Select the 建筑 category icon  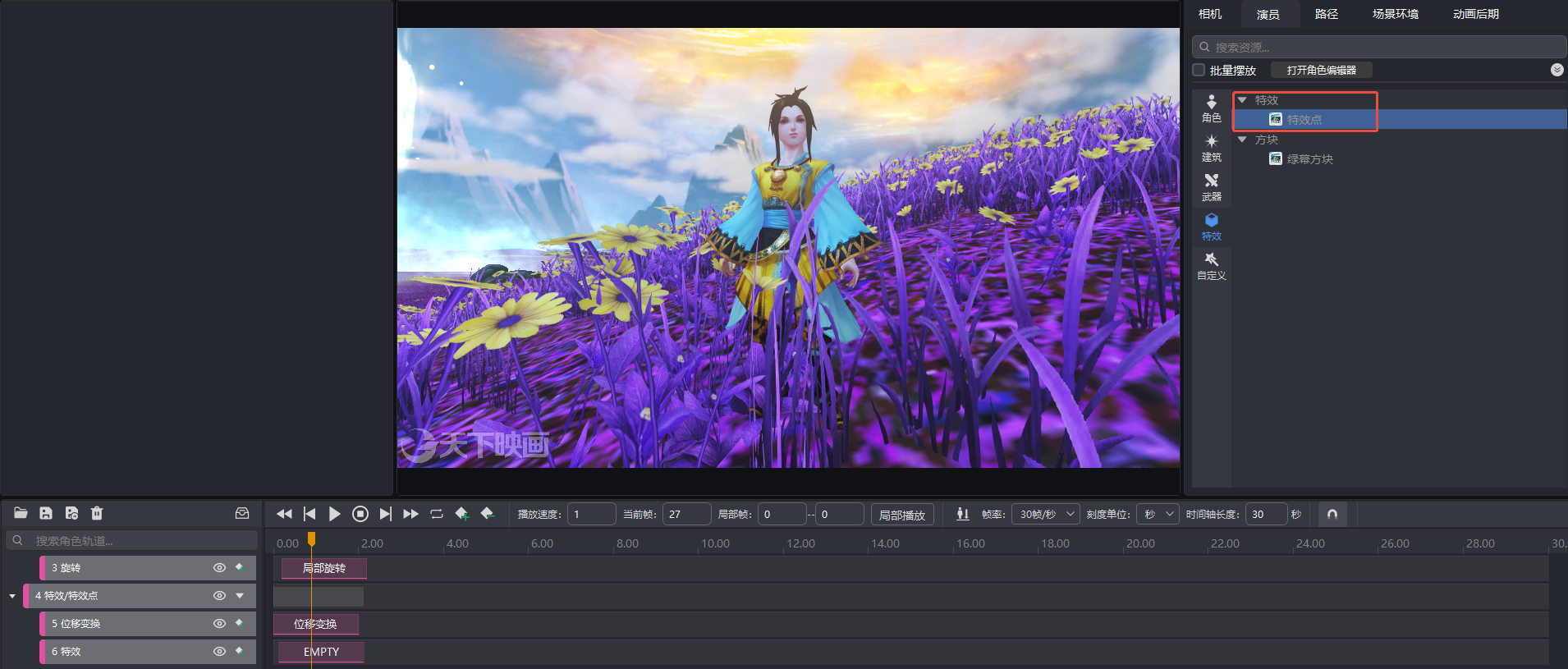point(1212,149)
